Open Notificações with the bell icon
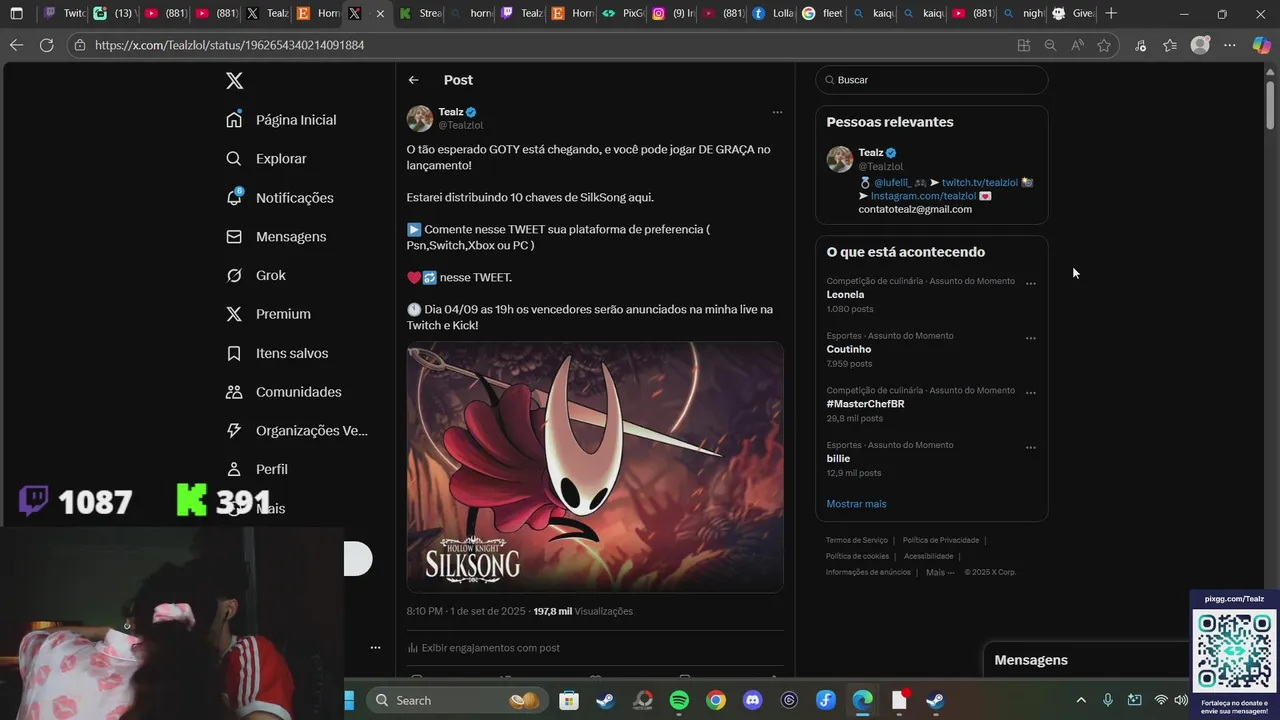 coord(280,198)
